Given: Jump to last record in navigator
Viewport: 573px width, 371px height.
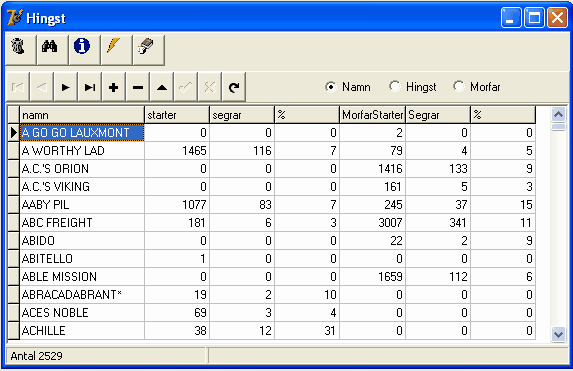Looking at the screenshot, I should [x=90, y=87].
